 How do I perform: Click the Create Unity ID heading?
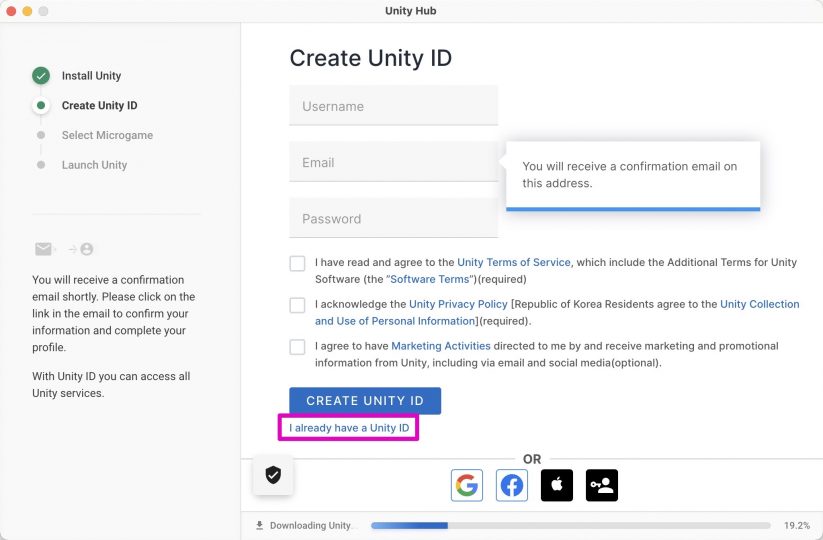pos(371,58)
